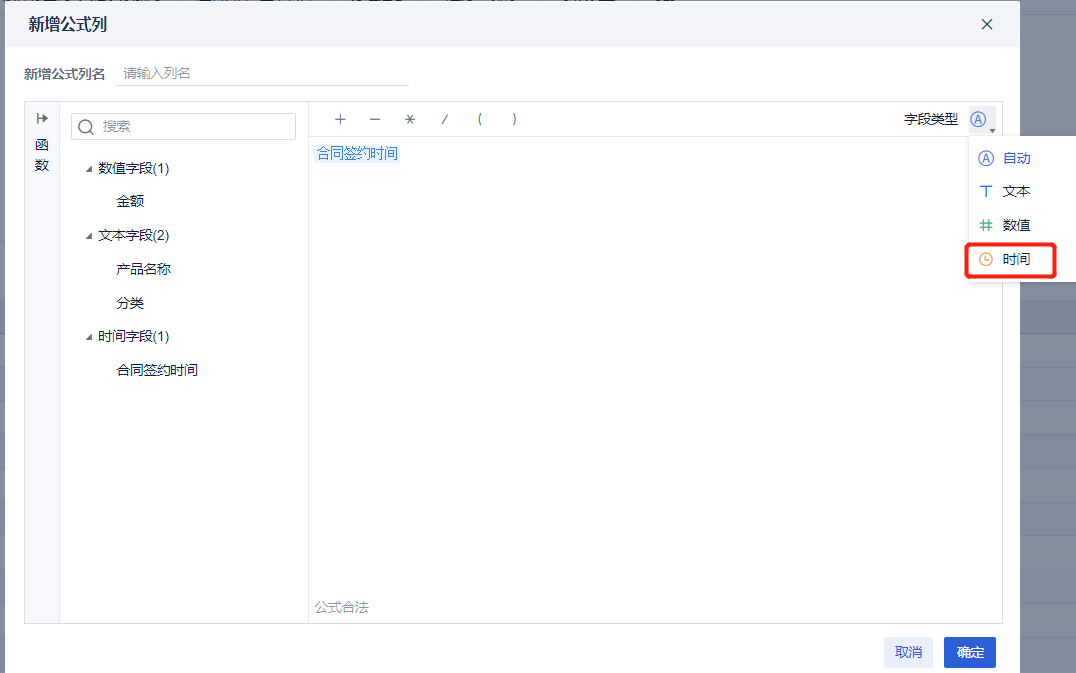Open the 函数 vertical tab
Image resolution: width=1076 pixels, height=673 pixels.
(x=42, y=155)
